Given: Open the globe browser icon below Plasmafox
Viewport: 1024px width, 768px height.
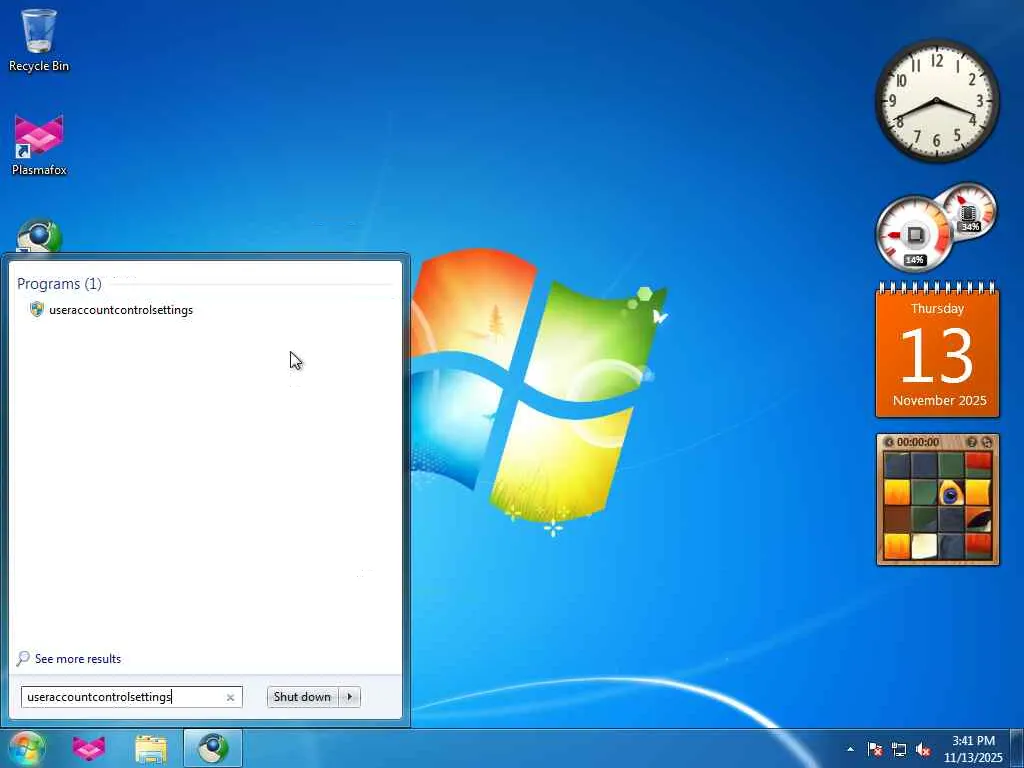Looking at the screenshot, I should [x=39, y=236].
